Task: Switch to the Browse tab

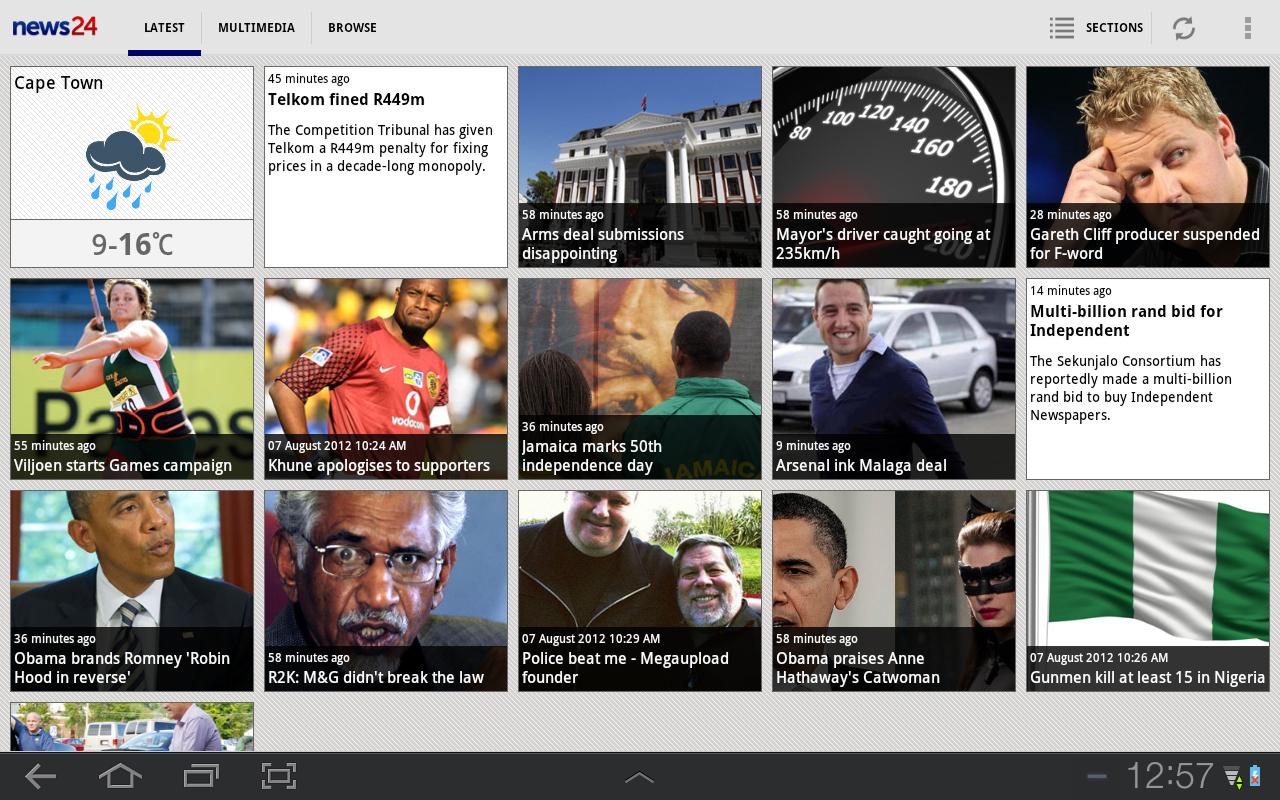Action: click(352, 28)
